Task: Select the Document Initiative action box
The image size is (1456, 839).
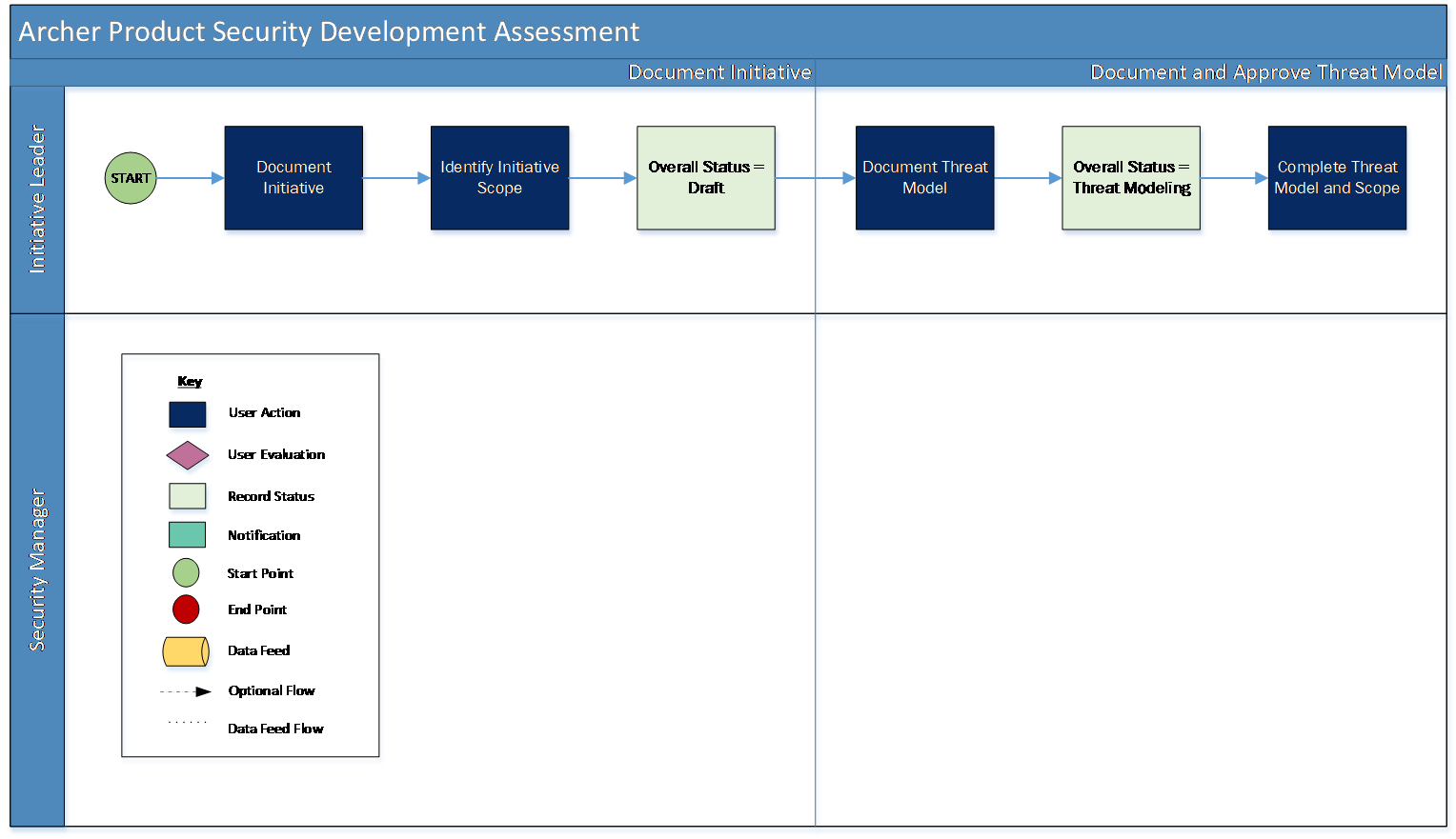Action: (x=293, y=178)
